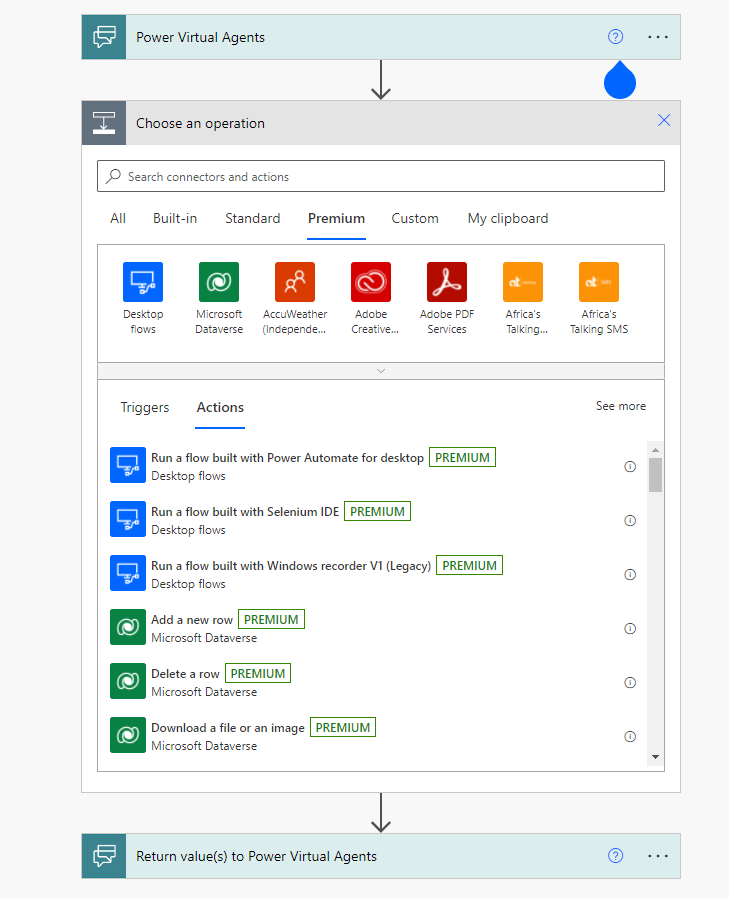Image resolution: width=729 pixels, height=899 pixels.
Task: Open the Adobe Creative Cloud connector
Action: [x=371, y=282]
